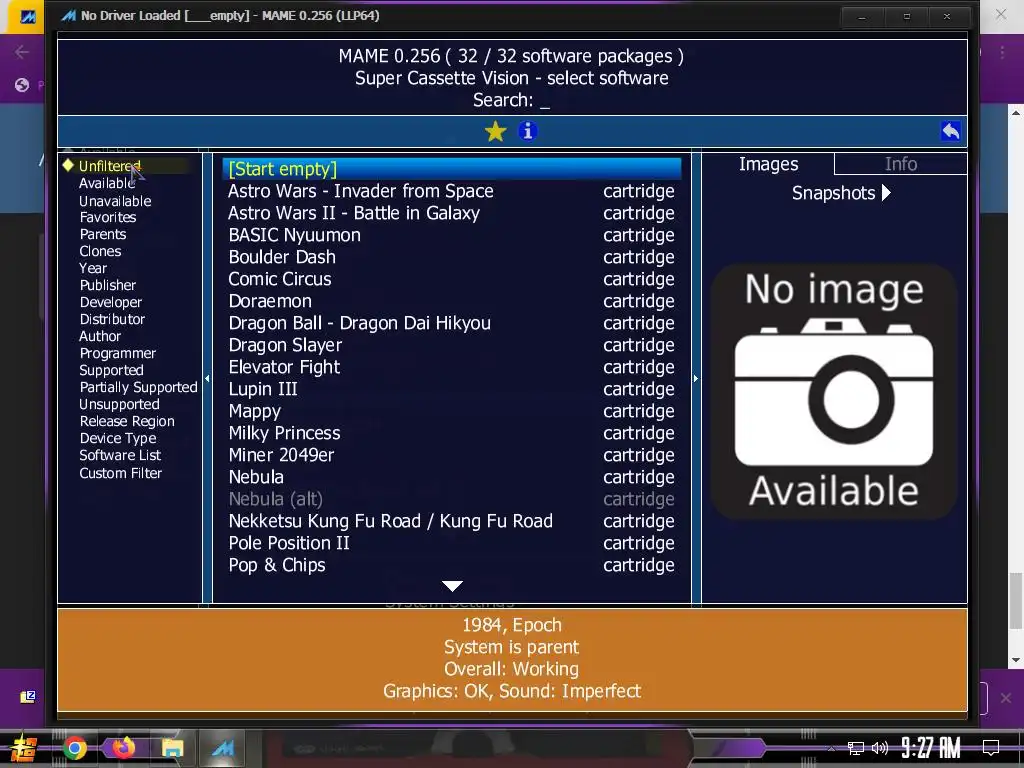This screenshot has width=1024, height=768.
Task: Click the network icon in system tray
Action: coord(855,748)
